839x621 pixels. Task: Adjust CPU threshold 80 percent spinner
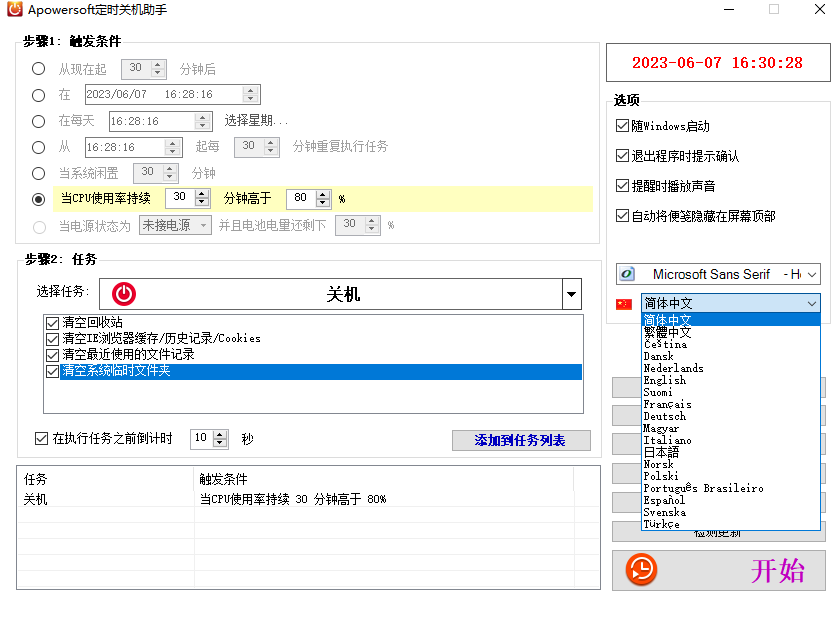pyautogui.click(x=323, y=199)
